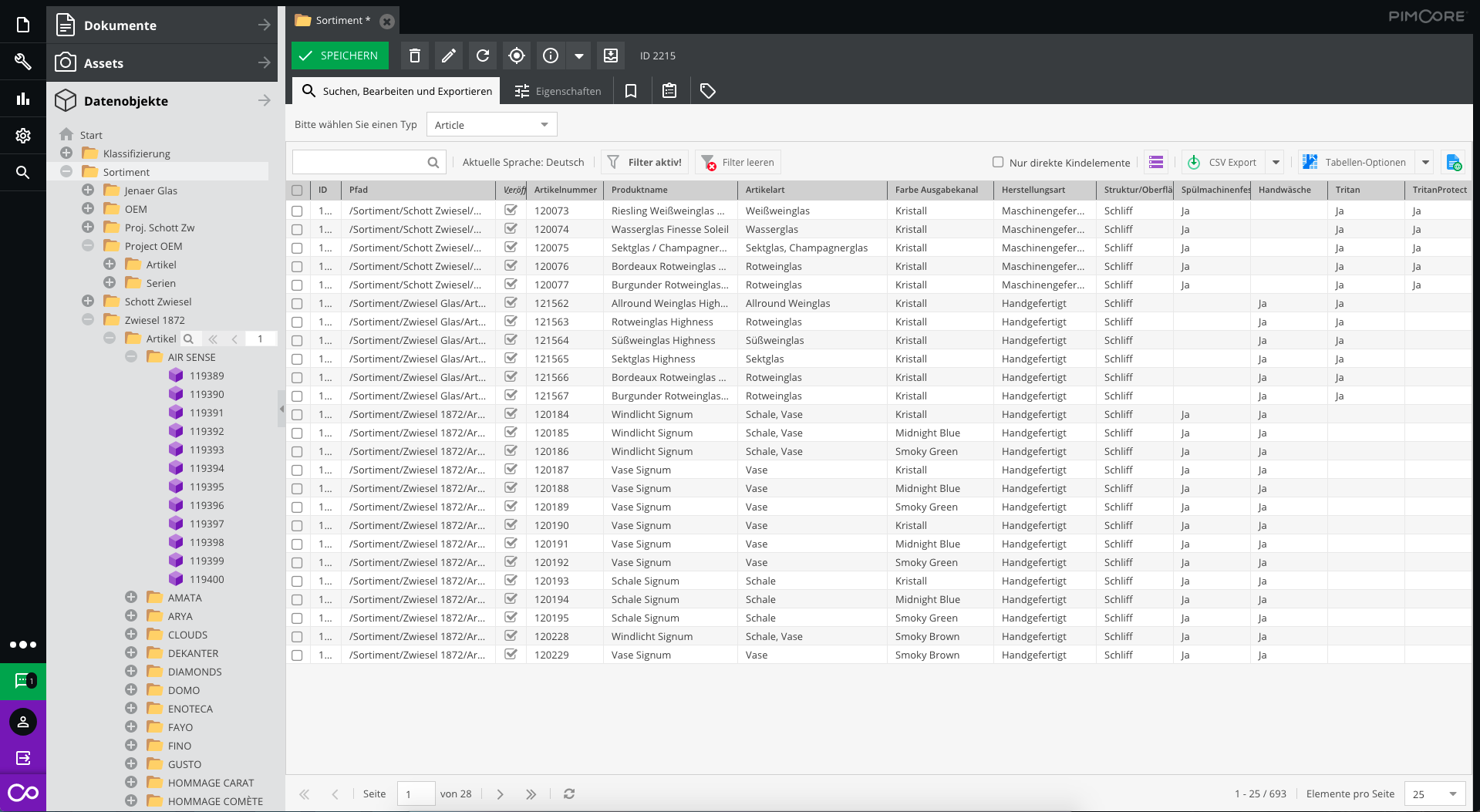Check row checkbox for article 120229

coord(297,655)
